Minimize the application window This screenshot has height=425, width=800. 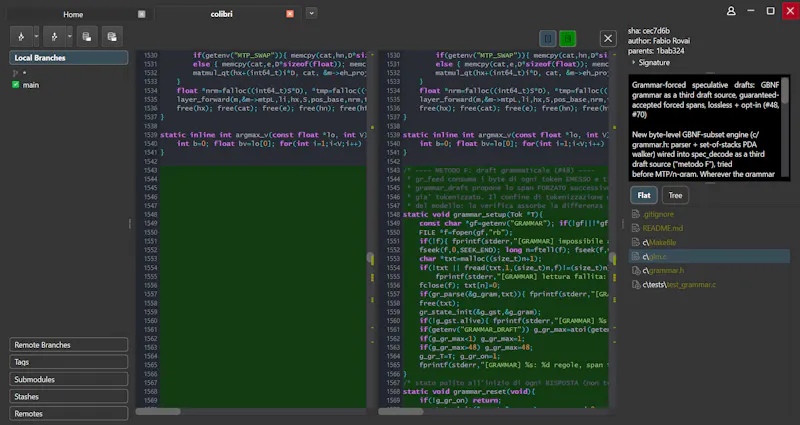(751, 11)
